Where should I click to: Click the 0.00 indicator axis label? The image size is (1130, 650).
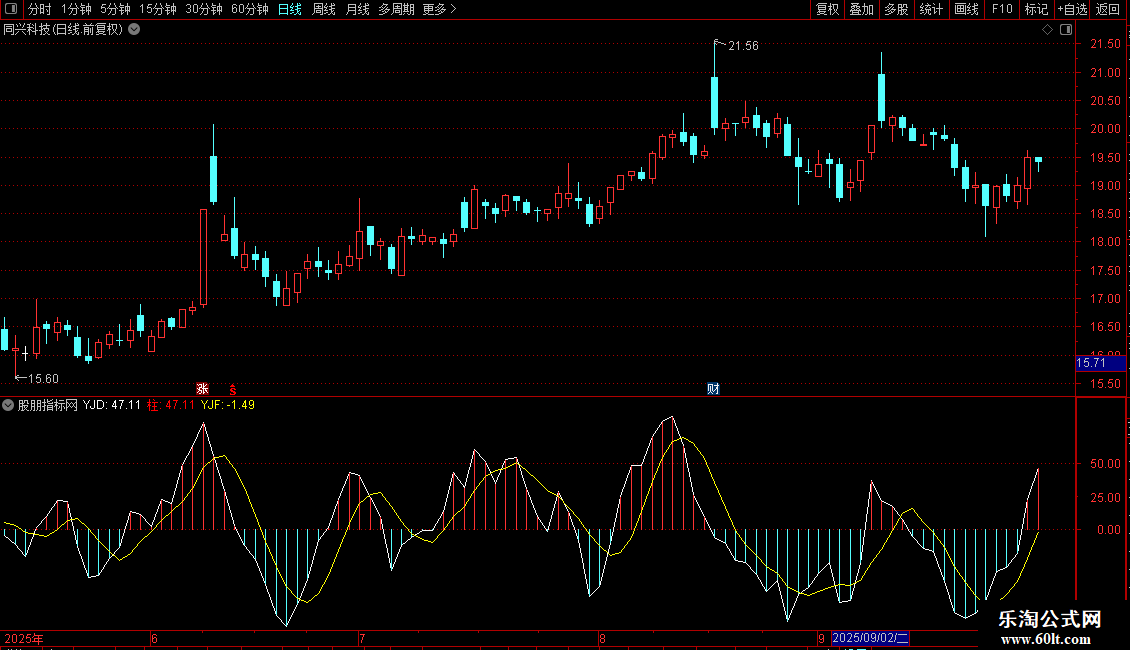1109,530
